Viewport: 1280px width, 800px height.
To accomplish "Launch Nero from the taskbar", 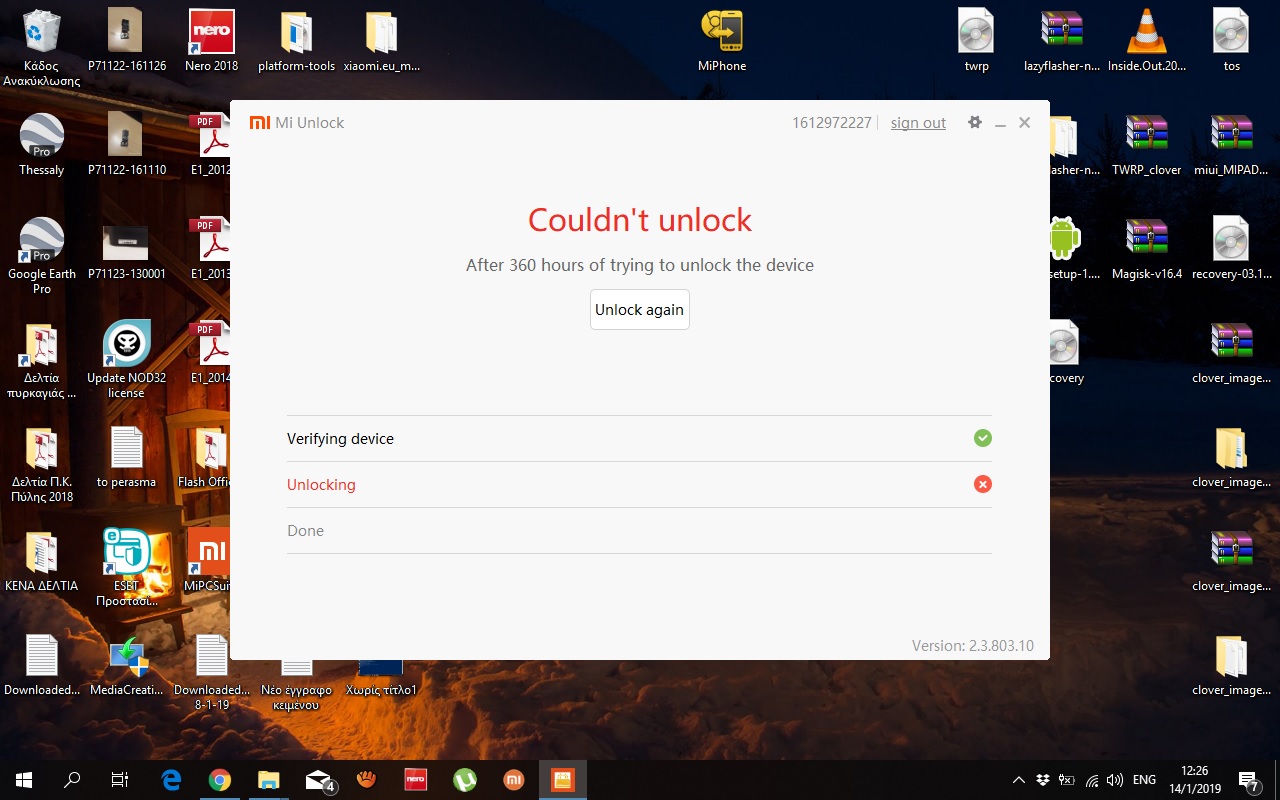I will [416, 780].
